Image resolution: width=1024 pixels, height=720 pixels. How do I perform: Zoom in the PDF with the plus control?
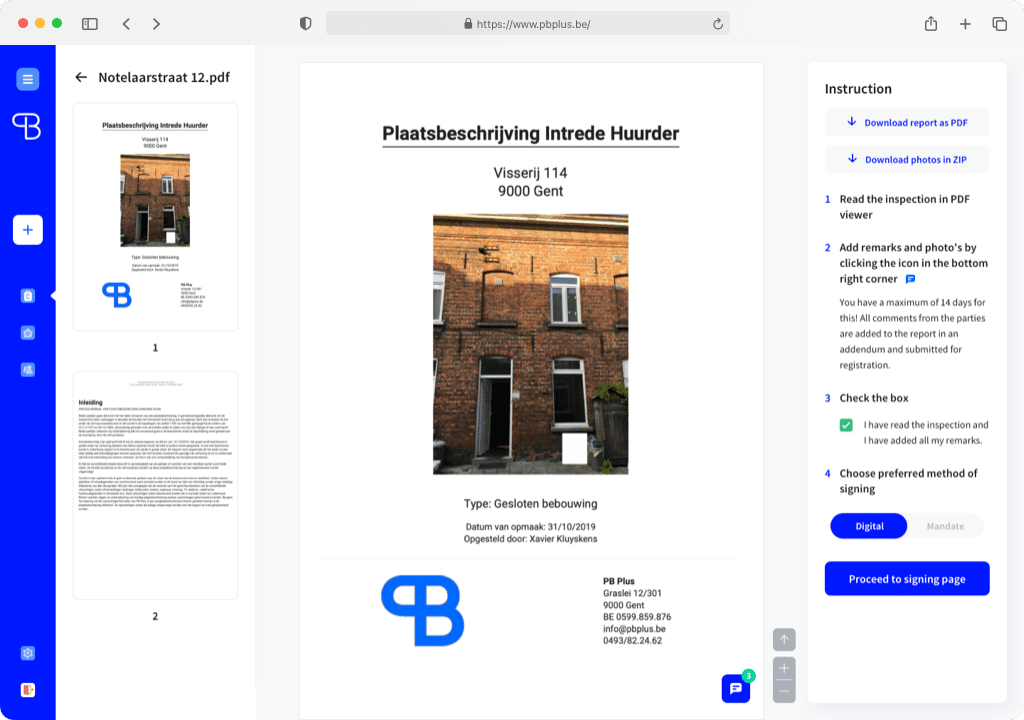tap(784, 668)
